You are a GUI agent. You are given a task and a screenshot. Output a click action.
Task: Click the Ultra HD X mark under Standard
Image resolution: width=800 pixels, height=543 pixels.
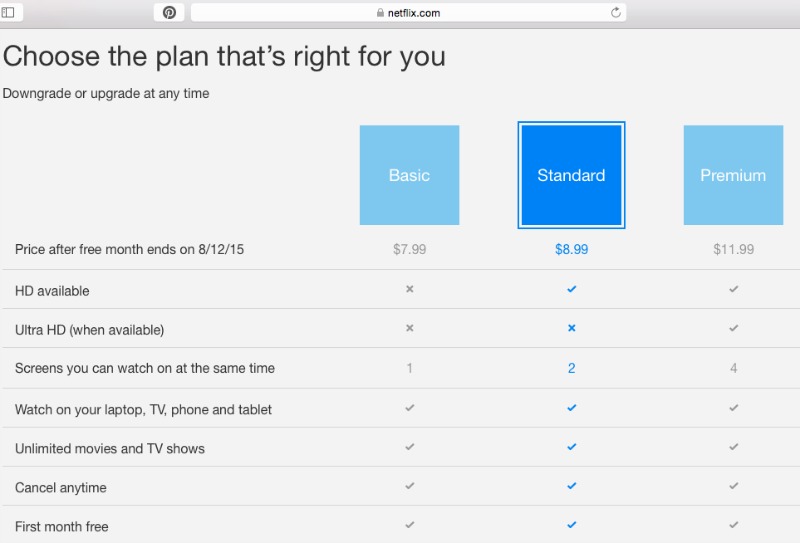tap(571, 328)
